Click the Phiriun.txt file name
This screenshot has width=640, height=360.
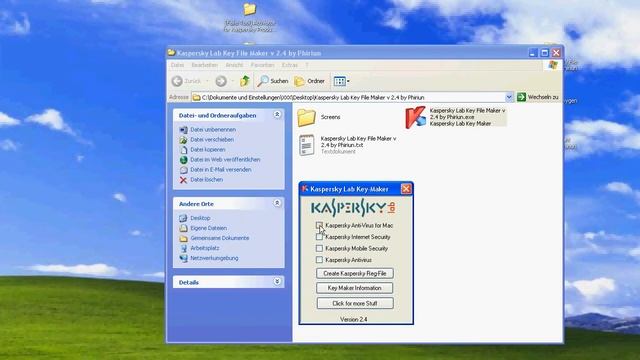tap(358, 142)
